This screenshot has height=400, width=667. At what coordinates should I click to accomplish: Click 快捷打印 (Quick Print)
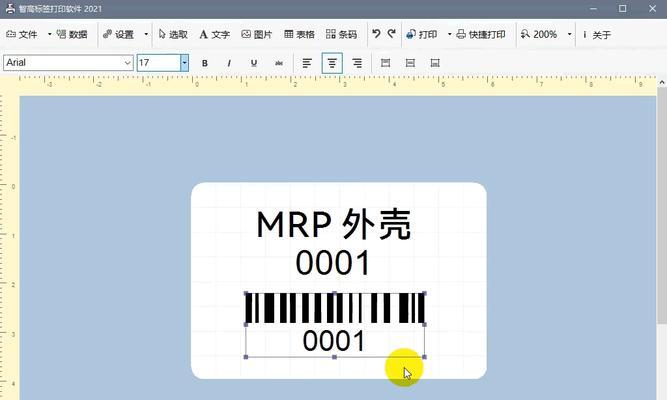(x=481, y=34)
